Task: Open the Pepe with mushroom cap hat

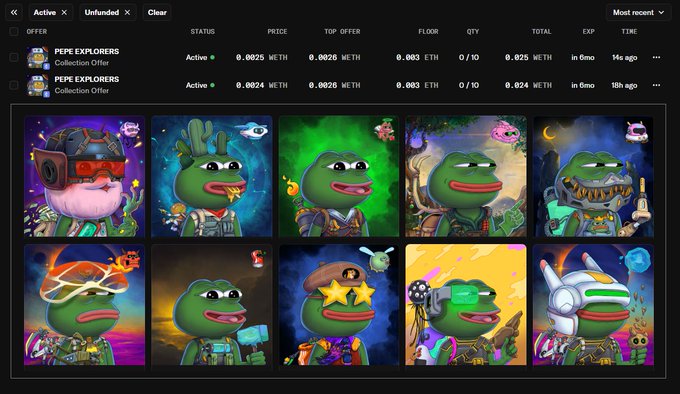Action: (x=85, y=305)
